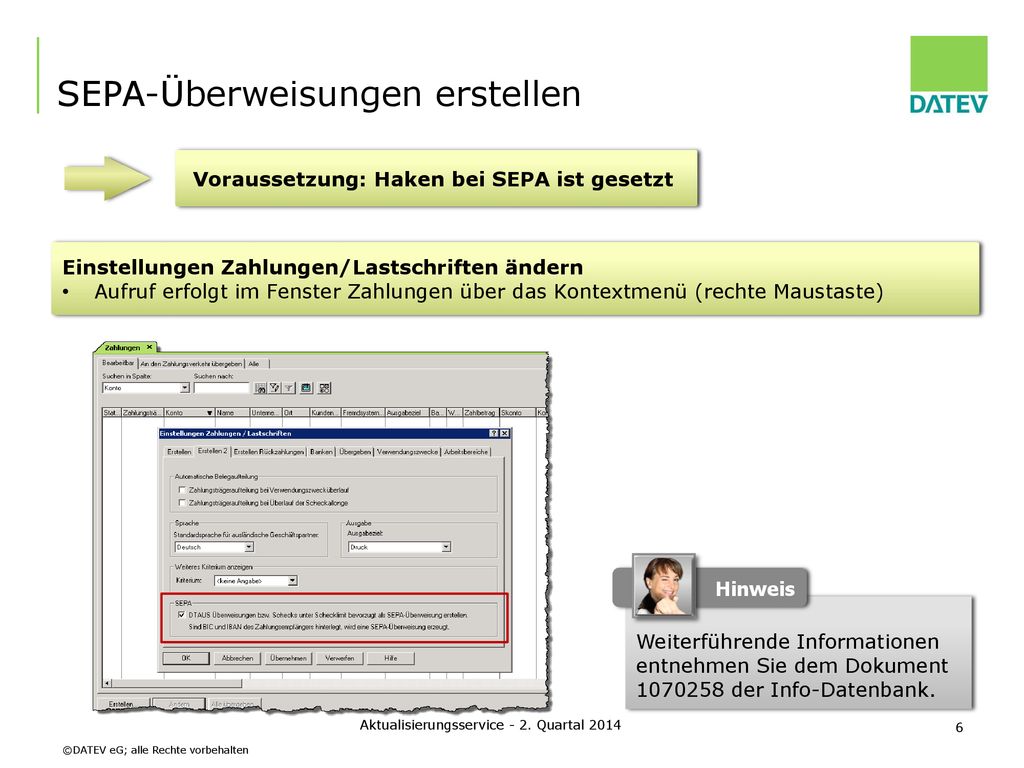Screen dimensions: 1024x768
Task: Click the binoculars search icon
Action: [x=261, y=388]
